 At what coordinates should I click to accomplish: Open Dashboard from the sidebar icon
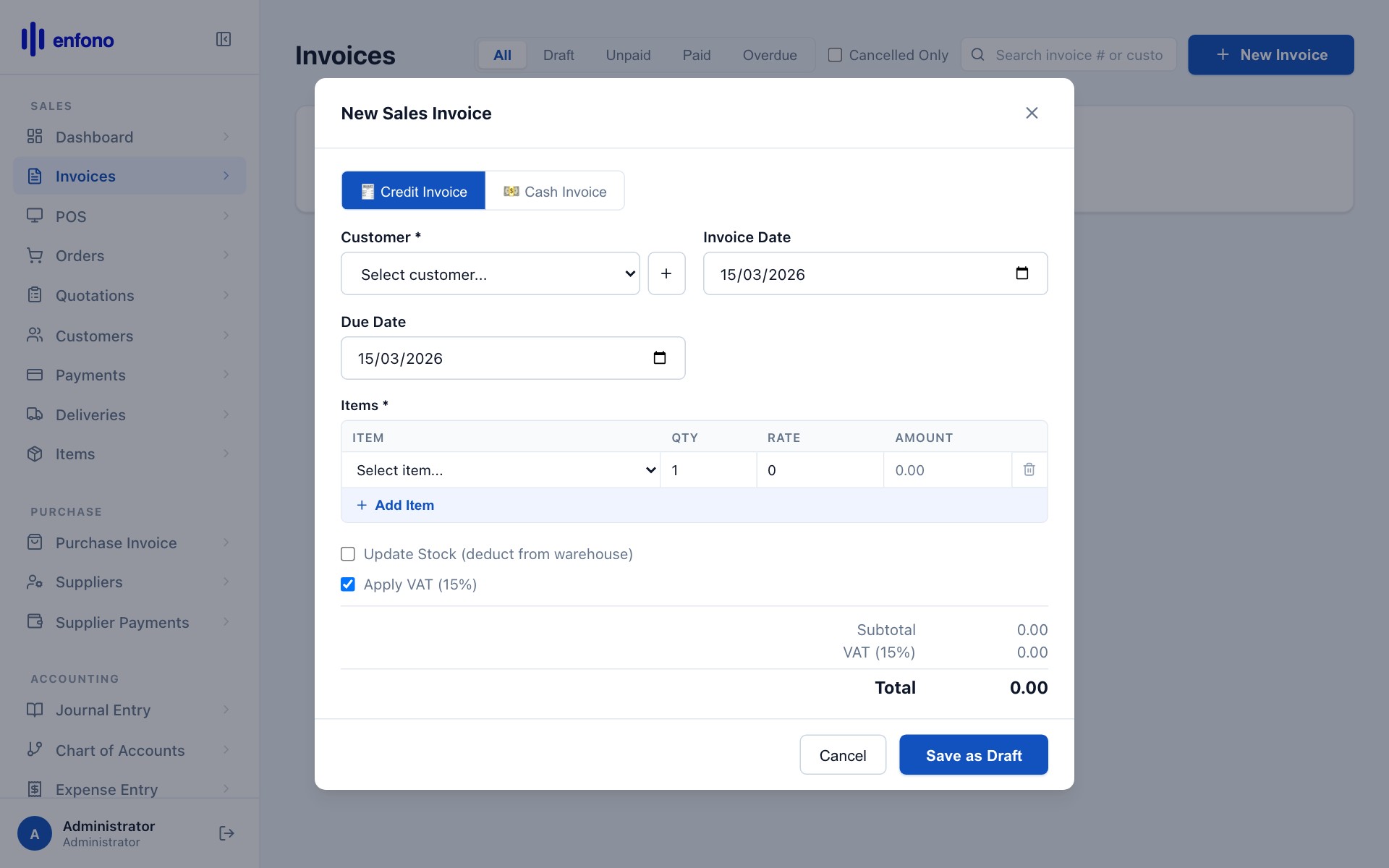(35, 136)
